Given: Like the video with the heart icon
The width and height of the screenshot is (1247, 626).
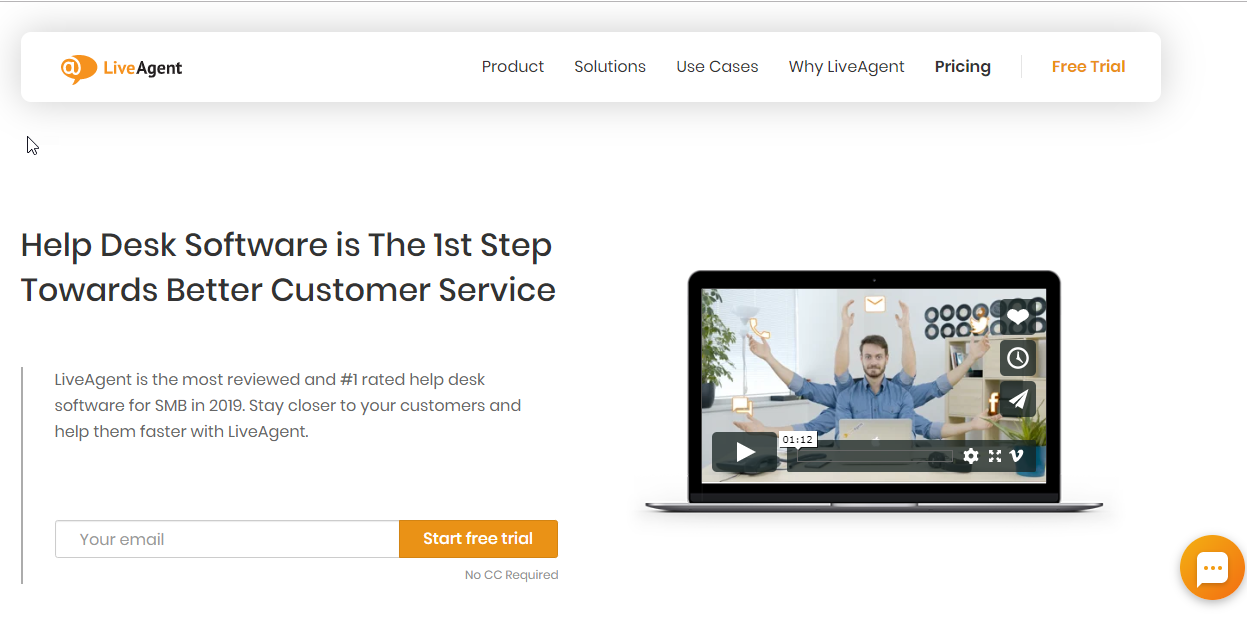Looking at the screenshot, I should [x=1017, y=316].
